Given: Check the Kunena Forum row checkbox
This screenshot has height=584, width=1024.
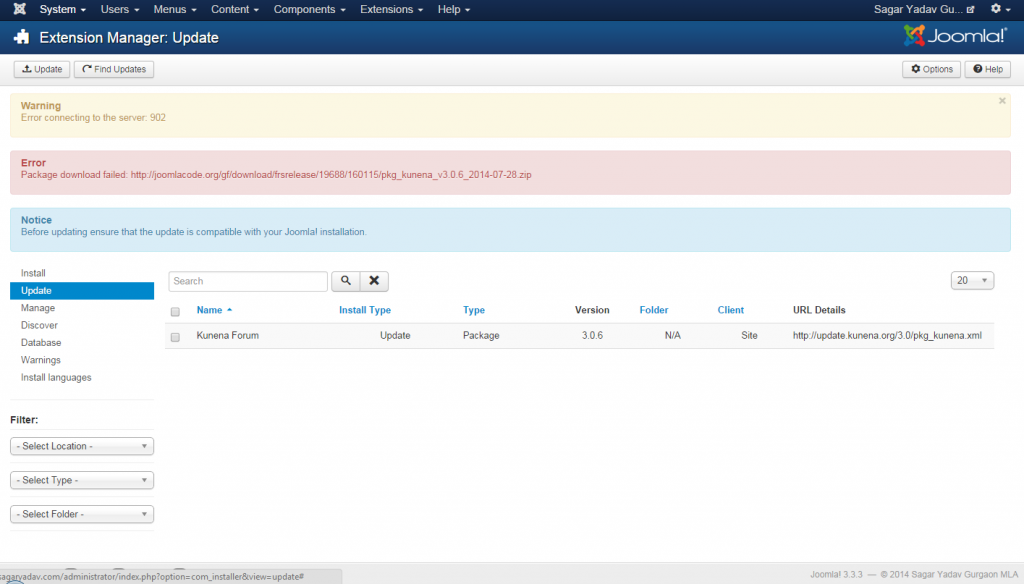Looking at the screenshot, I should coord(175,337).
